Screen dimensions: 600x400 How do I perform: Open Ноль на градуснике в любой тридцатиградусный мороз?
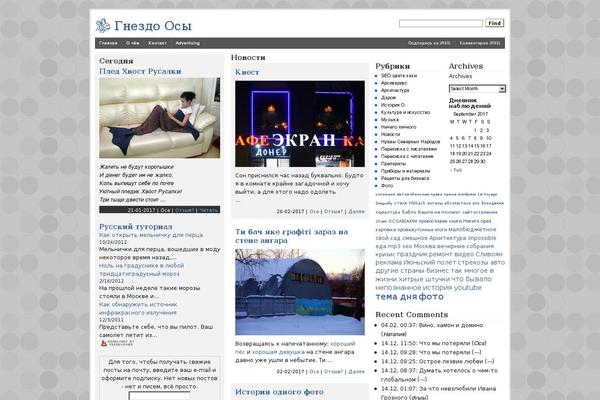point(142,269)
